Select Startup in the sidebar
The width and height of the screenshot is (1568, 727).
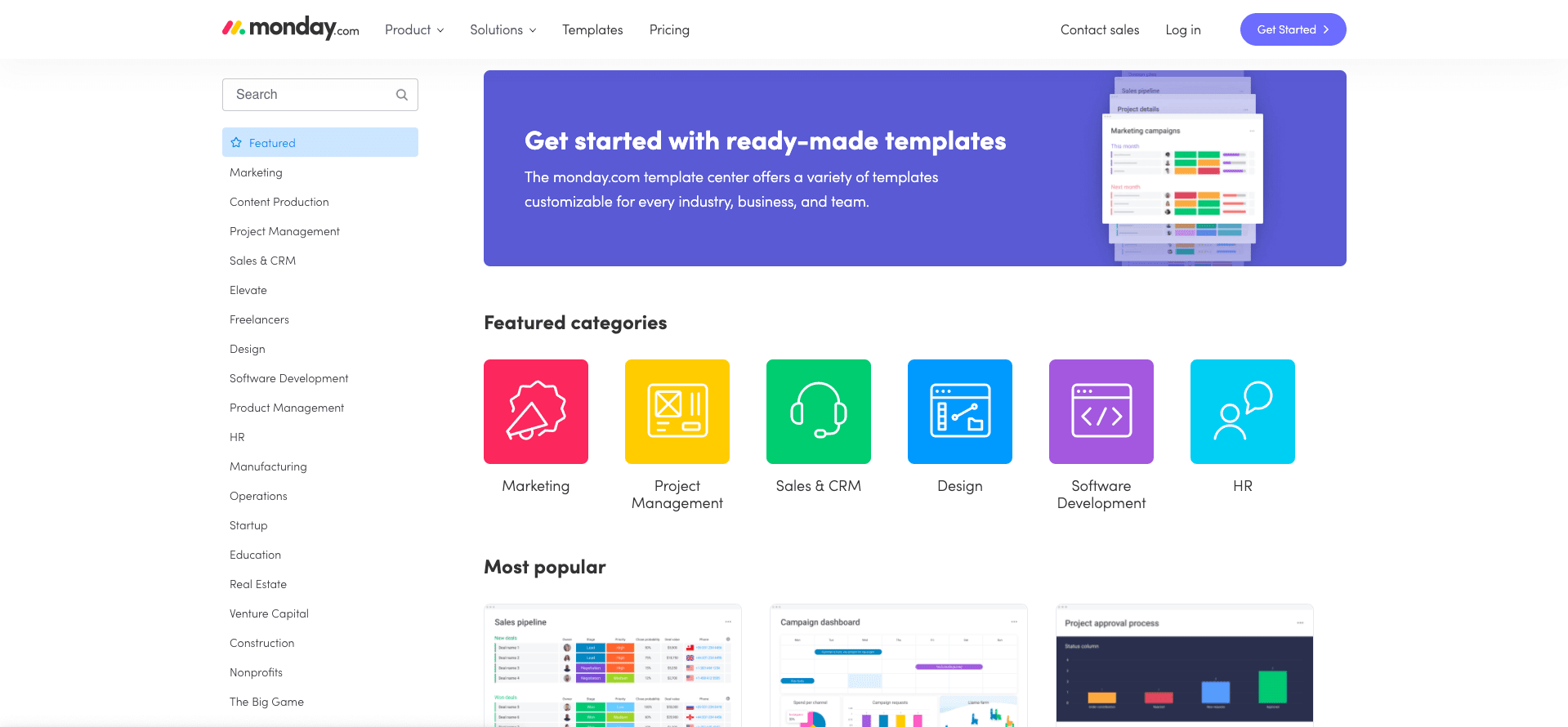click(x=248, y=525)
